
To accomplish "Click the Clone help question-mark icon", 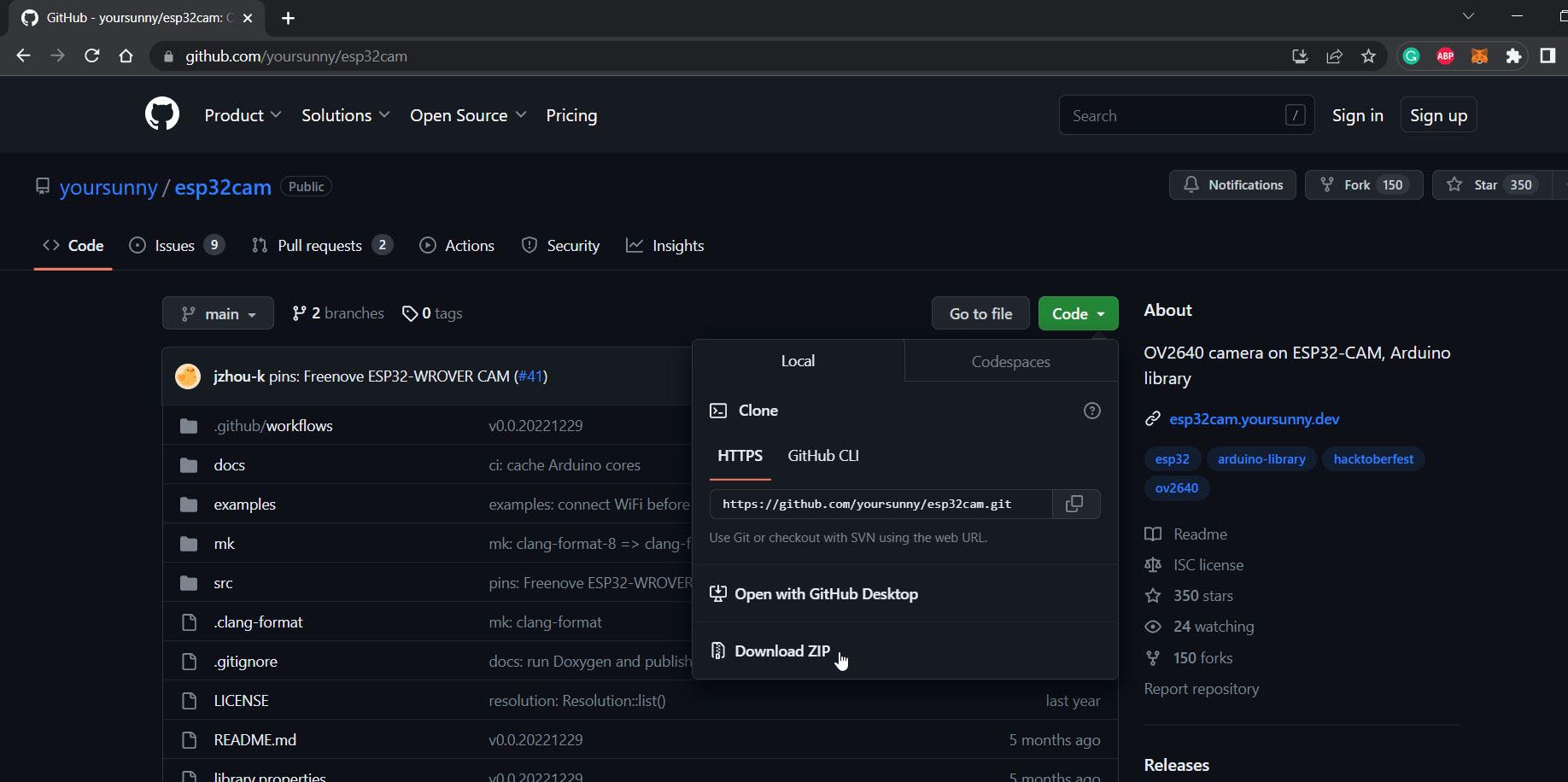I will pos(1091,411).
